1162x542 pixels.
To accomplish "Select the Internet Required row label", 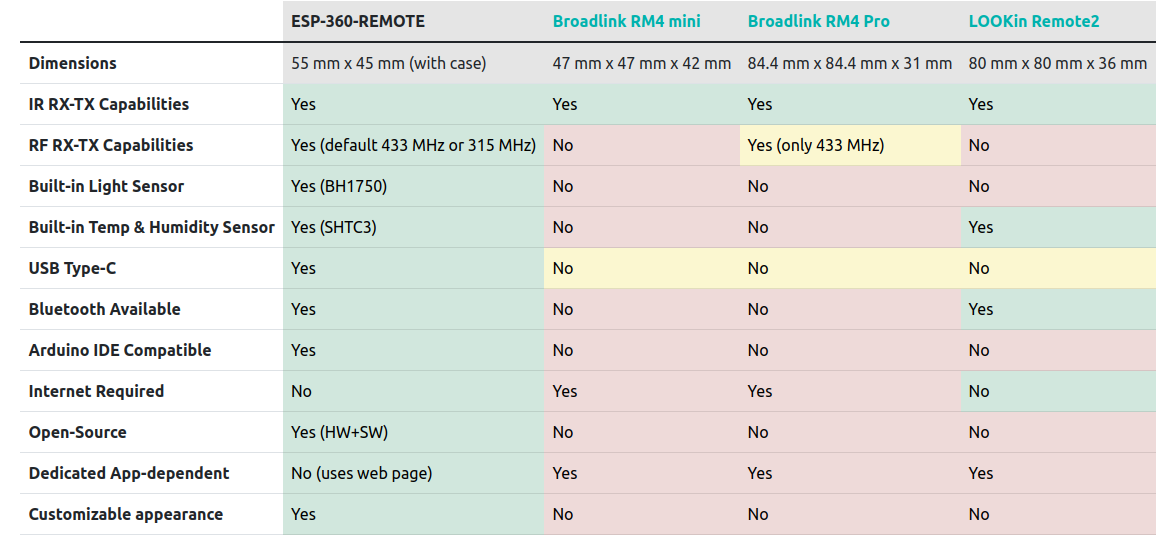I will 96,391.
